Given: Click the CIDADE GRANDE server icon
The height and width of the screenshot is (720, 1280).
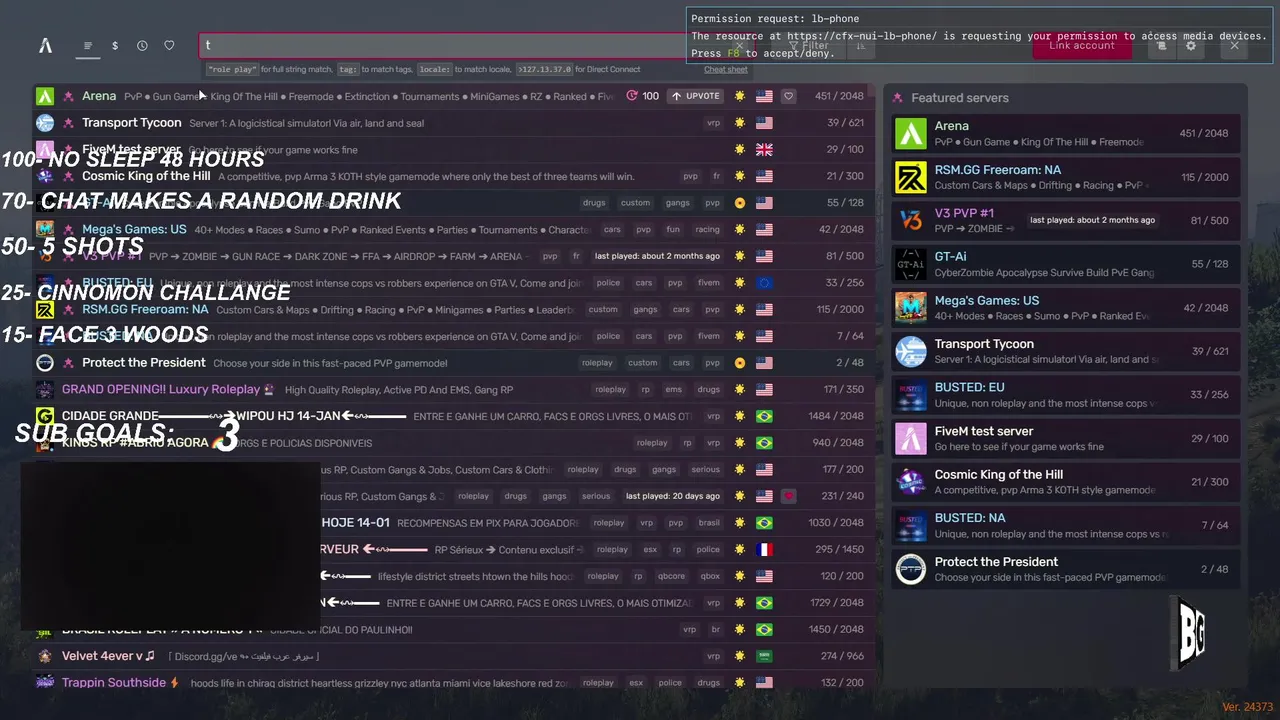Looking at the screenshot, I should [x=45, y=416].
